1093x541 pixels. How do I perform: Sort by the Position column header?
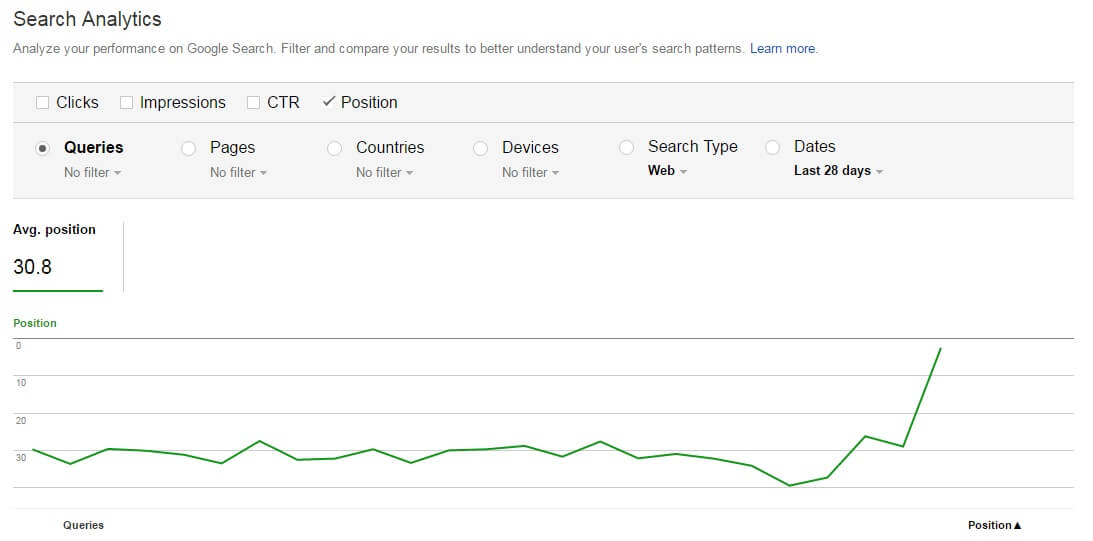point(995,525)
